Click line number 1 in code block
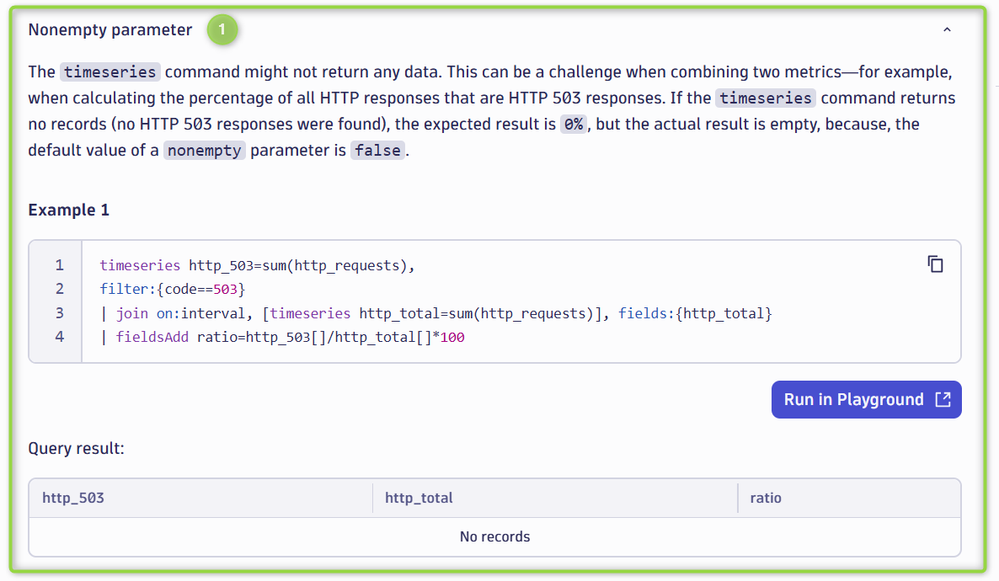This screenshot has height=581, width=999. (59, 265)
